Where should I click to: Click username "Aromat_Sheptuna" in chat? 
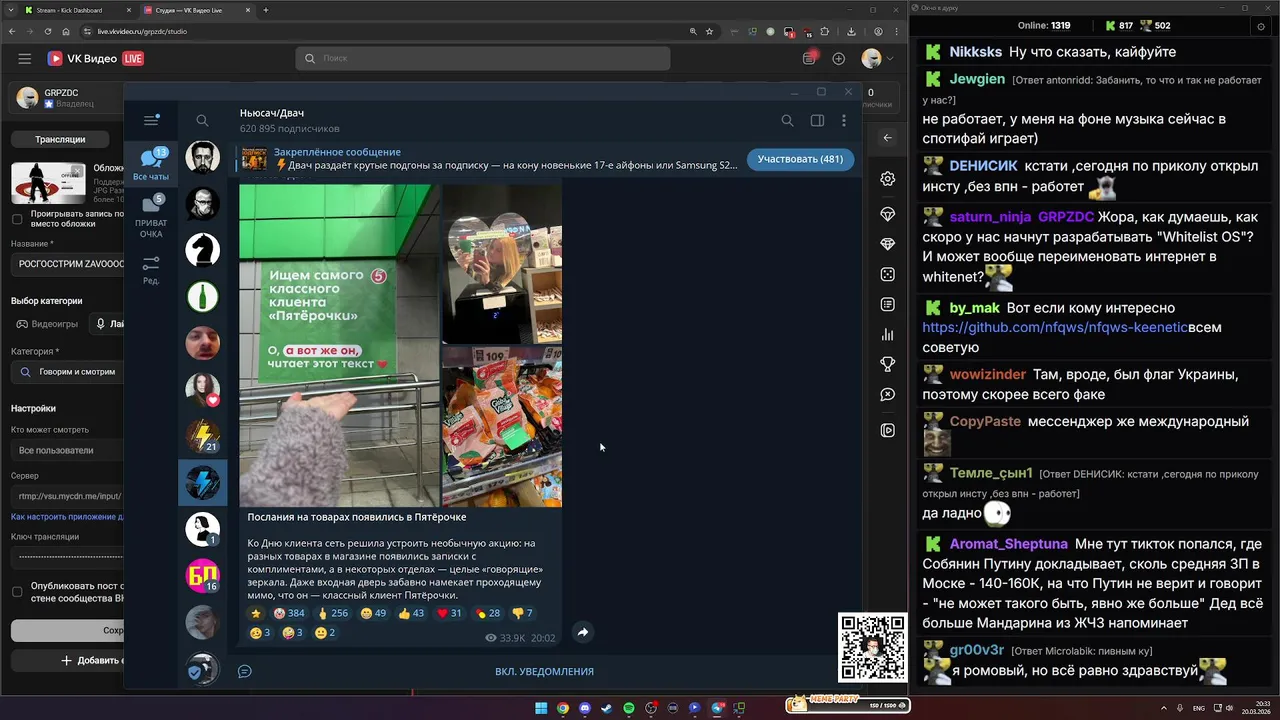[1009, 545]
